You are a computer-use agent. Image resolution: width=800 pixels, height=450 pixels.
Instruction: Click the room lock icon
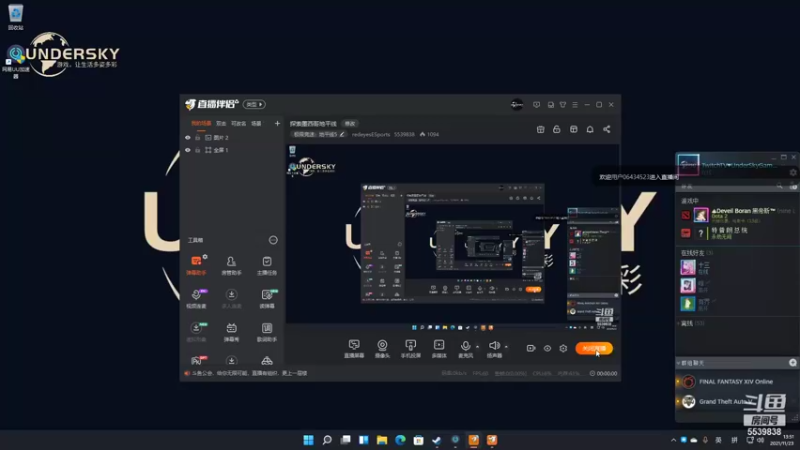[x=557, y=130]
